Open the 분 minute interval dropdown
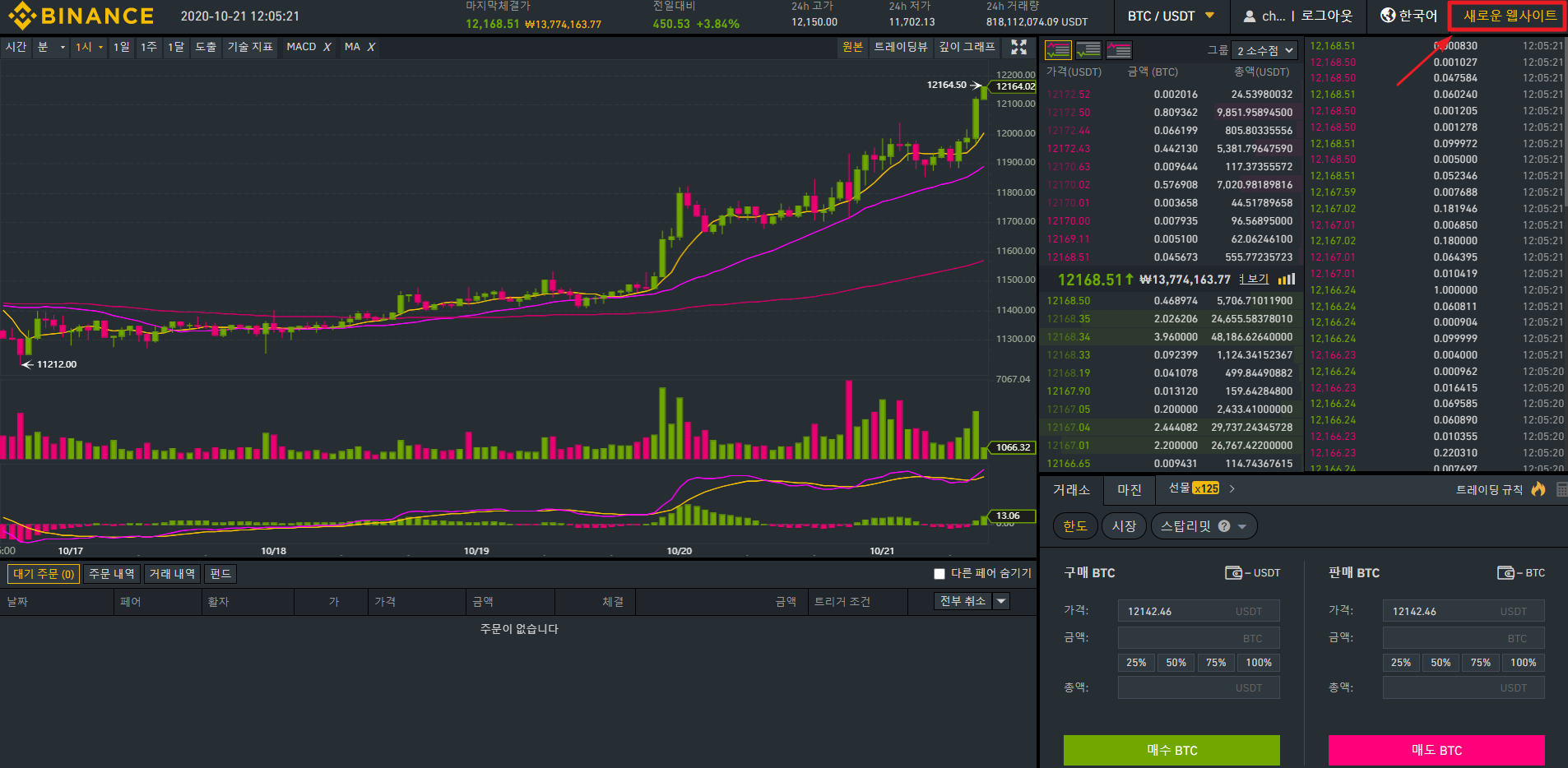 (51, 47)
